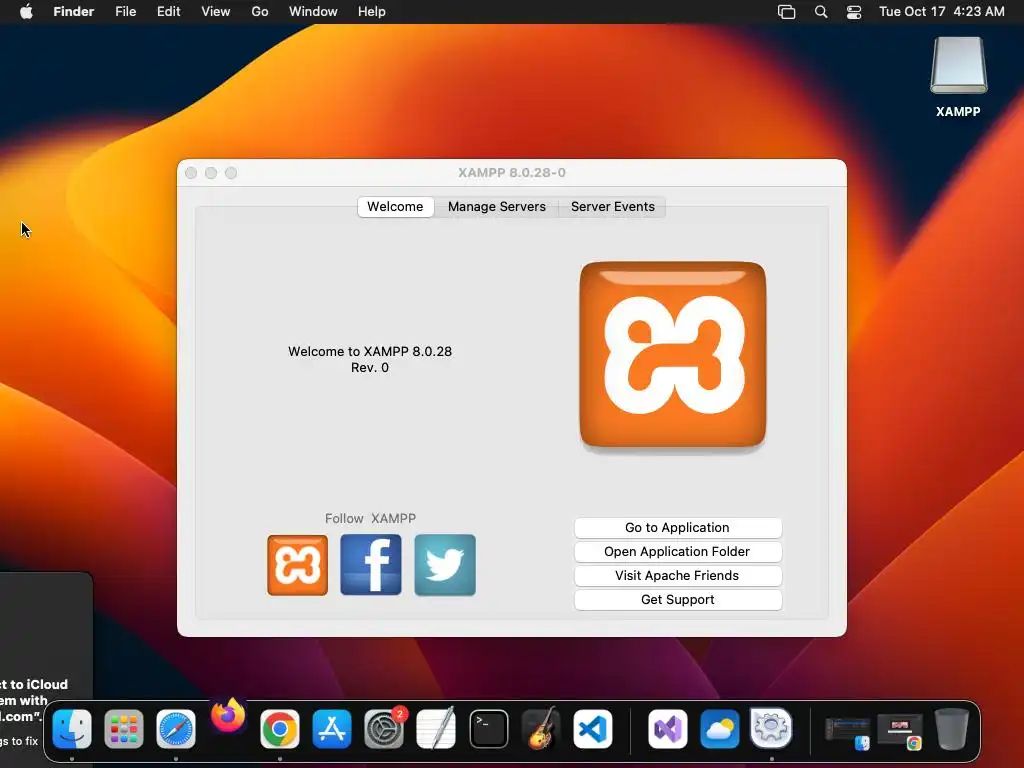Open the Finder menu
The image size is (1024, 768).
[74, 12]
